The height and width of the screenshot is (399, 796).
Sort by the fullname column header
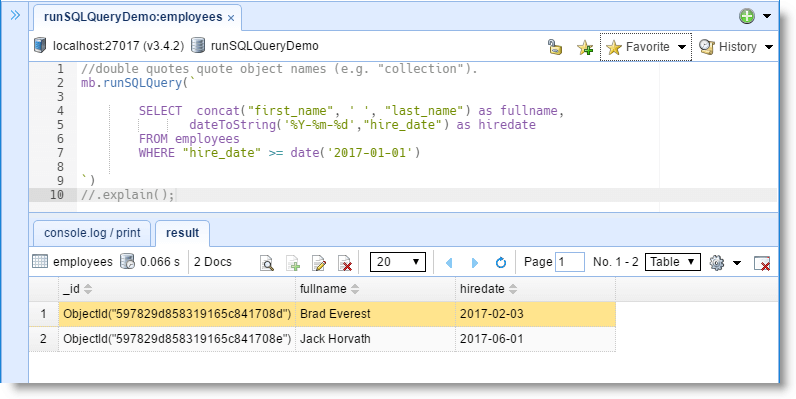[376, 289]
